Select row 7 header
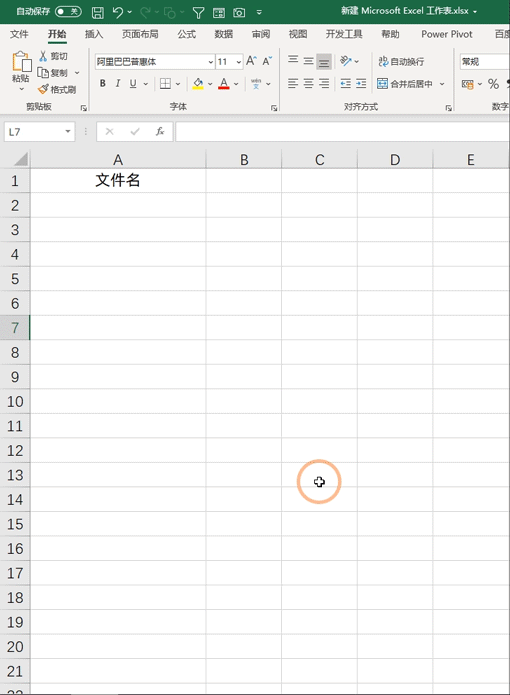 15,328
